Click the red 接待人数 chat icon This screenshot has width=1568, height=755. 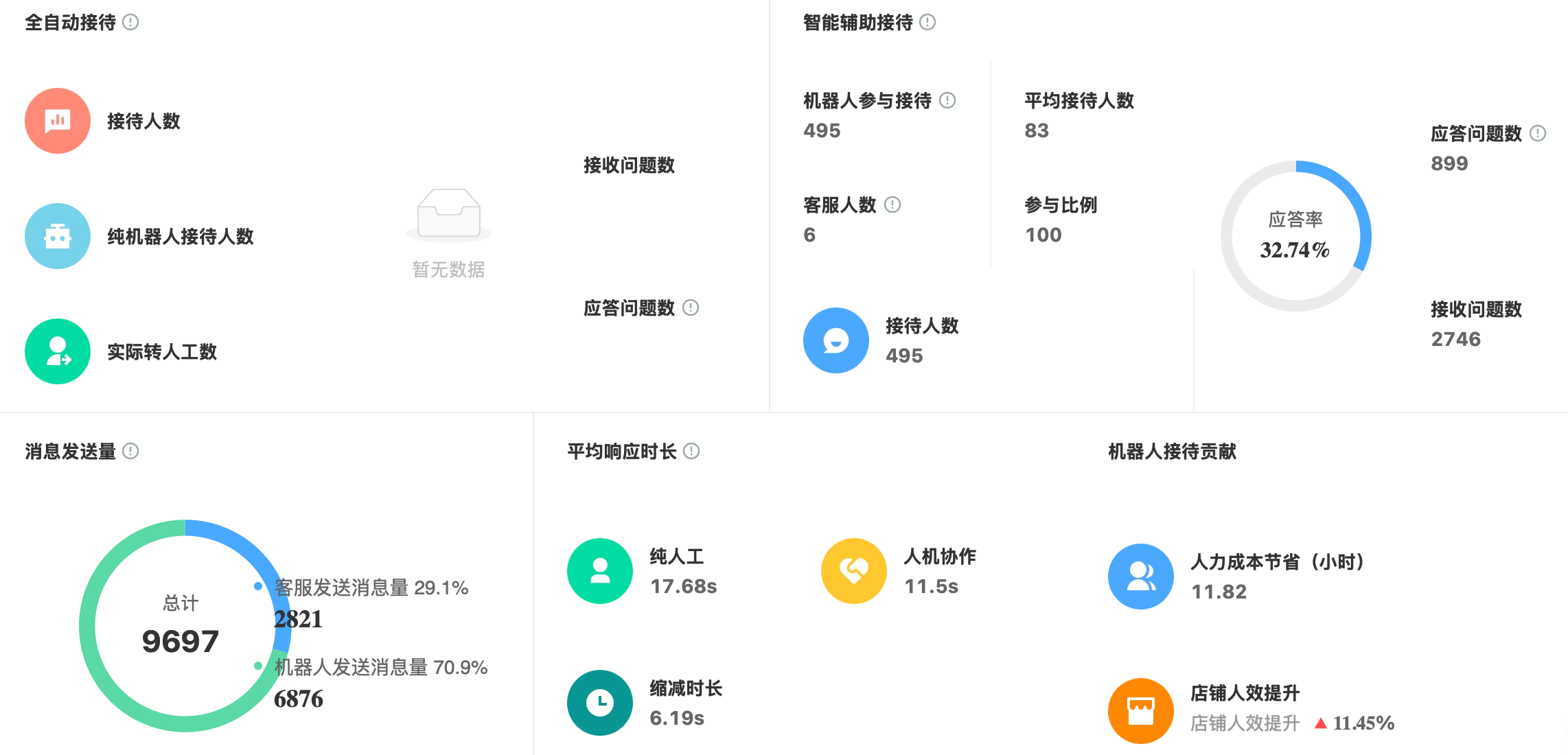[58, 120]
